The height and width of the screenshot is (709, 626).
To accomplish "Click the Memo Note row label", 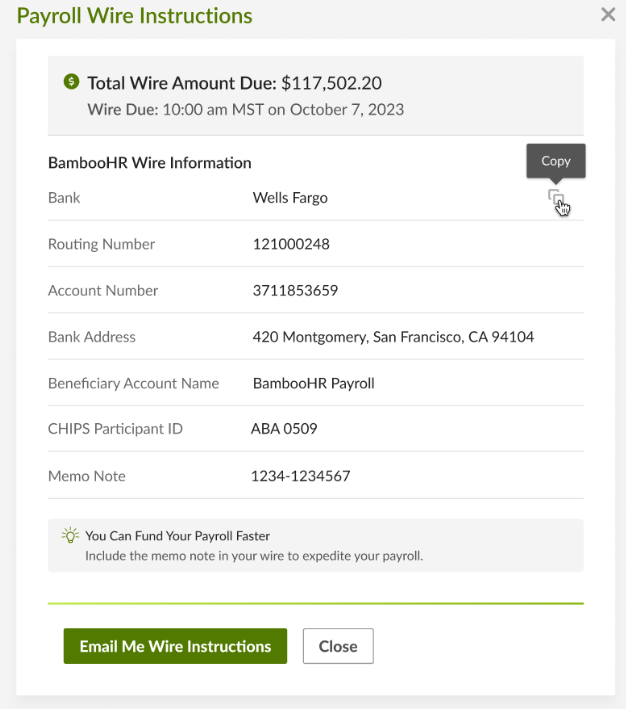I will (x=87, y=476).
